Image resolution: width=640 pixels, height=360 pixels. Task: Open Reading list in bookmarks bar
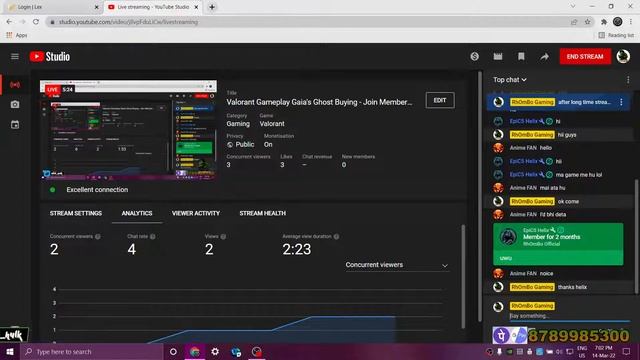[x=616, y=36]
